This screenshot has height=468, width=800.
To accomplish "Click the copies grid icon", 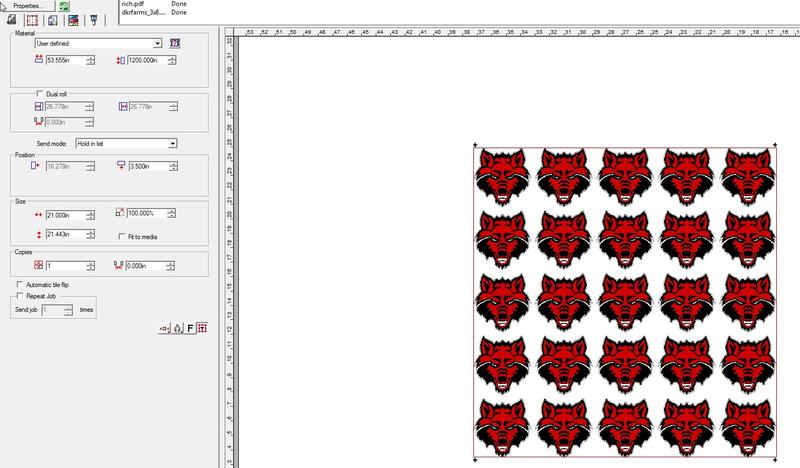I will [38, 265].
